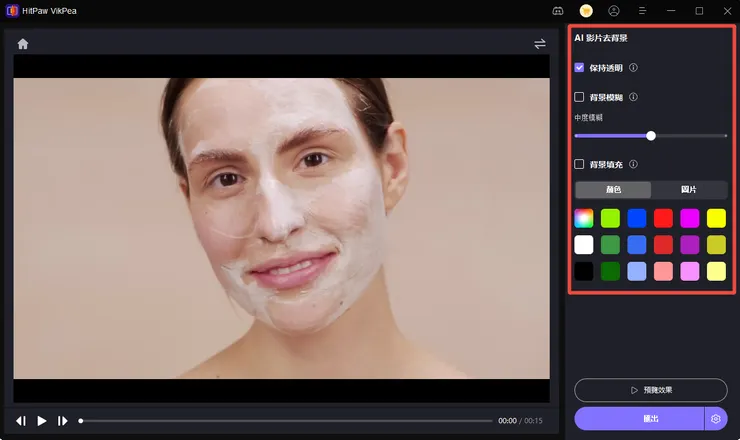This screenshot has width=740, height=440.
Task: Select the medium green swatch in second row
Action: click(610, 245)
